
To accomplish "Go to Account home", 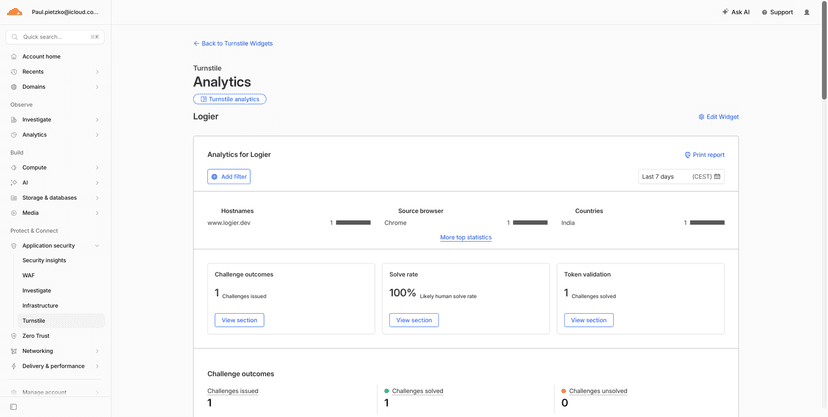I will [41, 56].
